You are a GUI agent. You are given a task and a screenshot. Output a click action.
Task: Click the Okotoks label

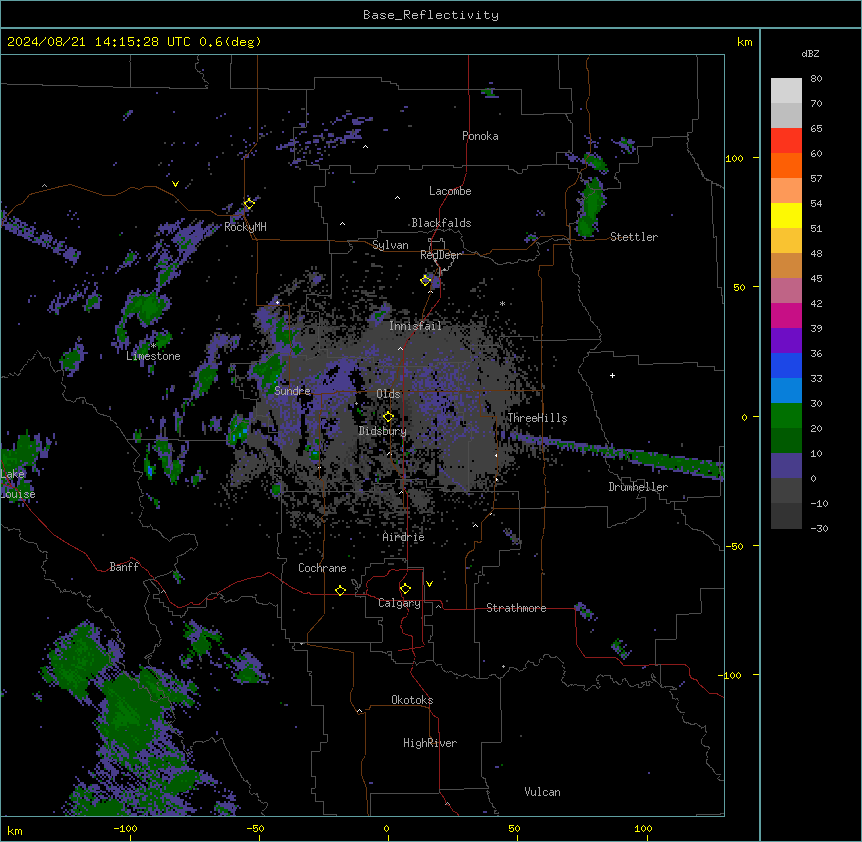pyautogui.click(x=412, y=700)
